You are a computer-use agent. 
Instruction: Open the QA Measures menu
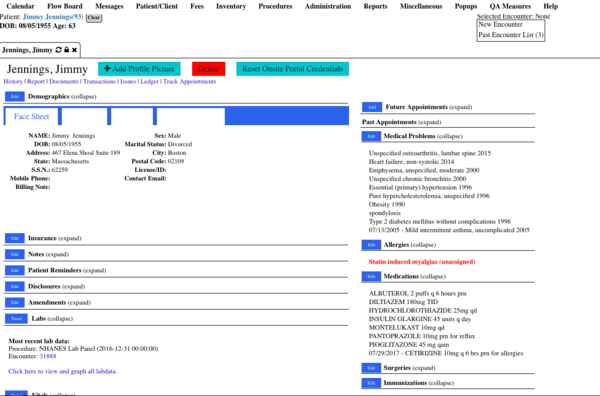click(x=510, y=6)
